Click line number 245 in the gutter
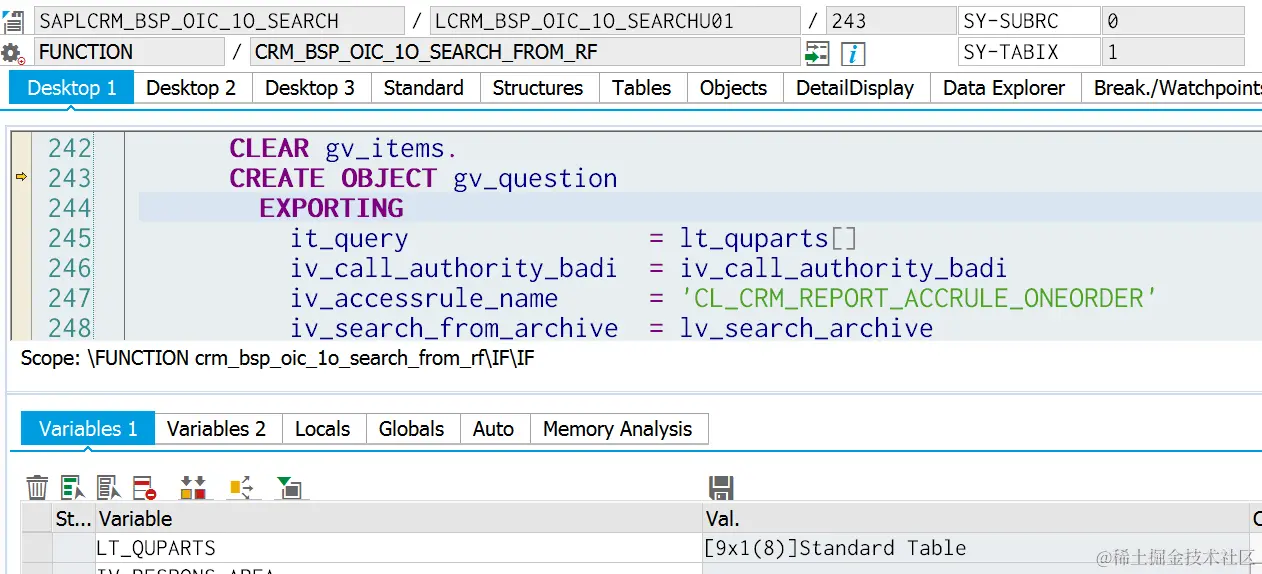 coord(70,238)
